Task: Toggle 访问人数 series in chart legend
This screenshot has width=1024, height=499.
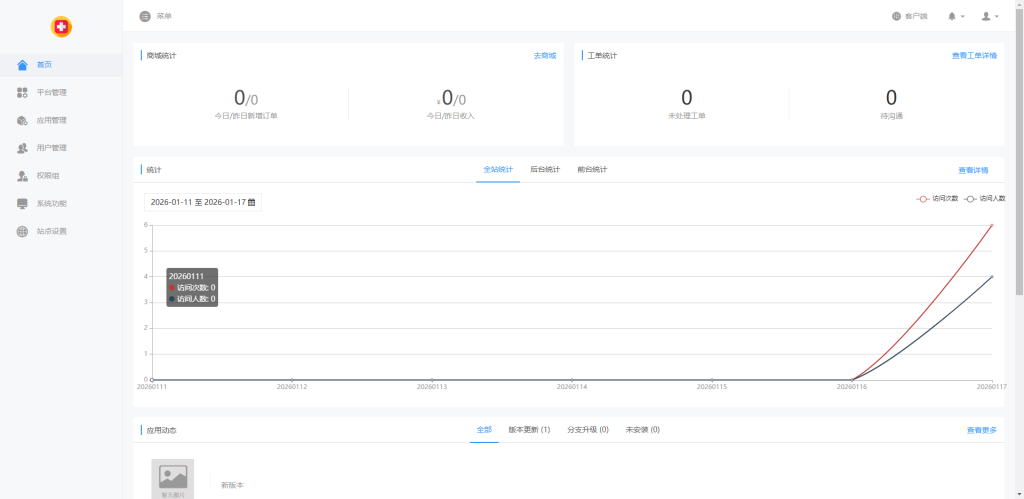Action: coord(984,198)
